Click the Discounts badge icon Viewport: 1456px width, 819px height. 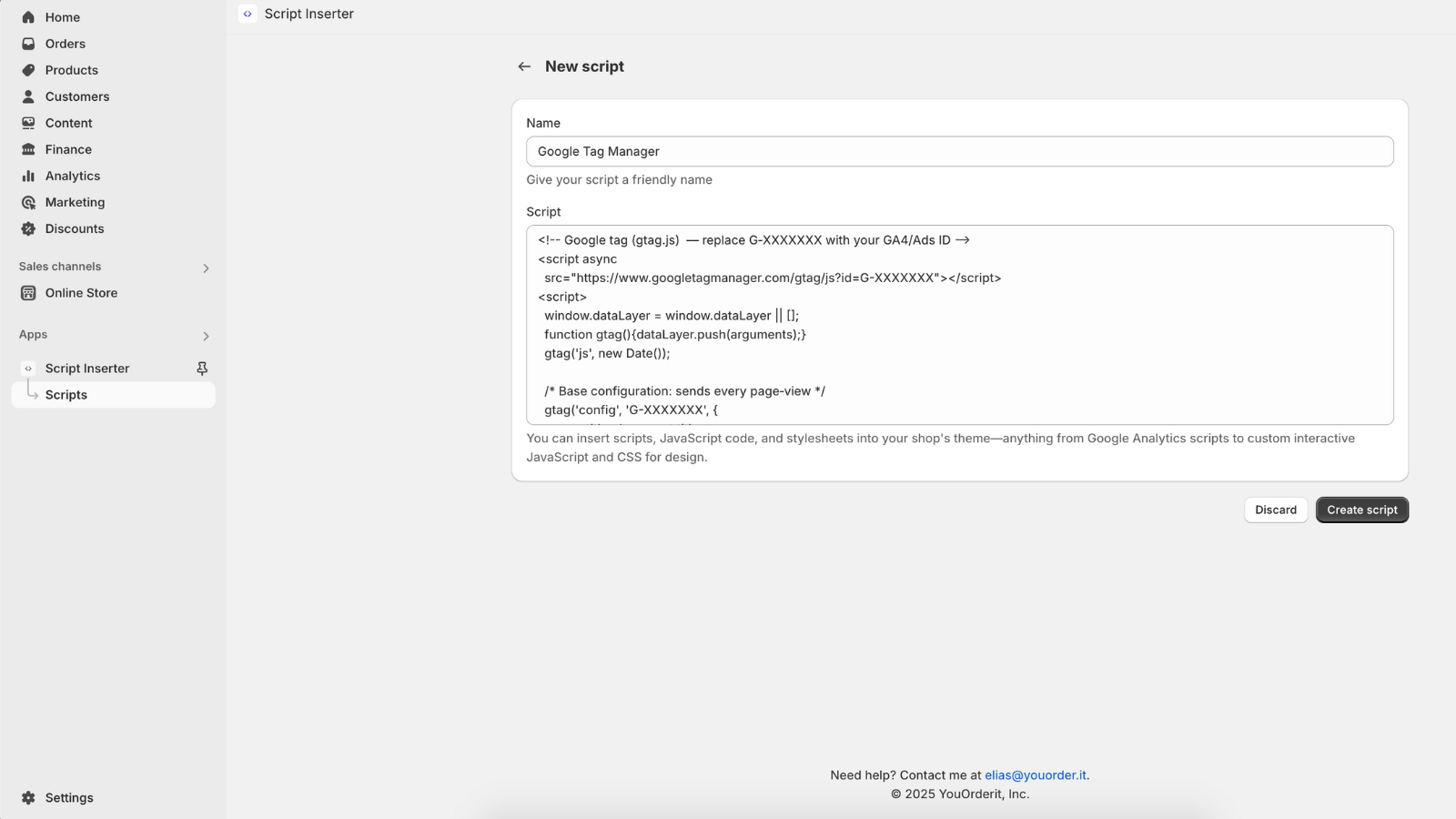(x=28, y=228)
